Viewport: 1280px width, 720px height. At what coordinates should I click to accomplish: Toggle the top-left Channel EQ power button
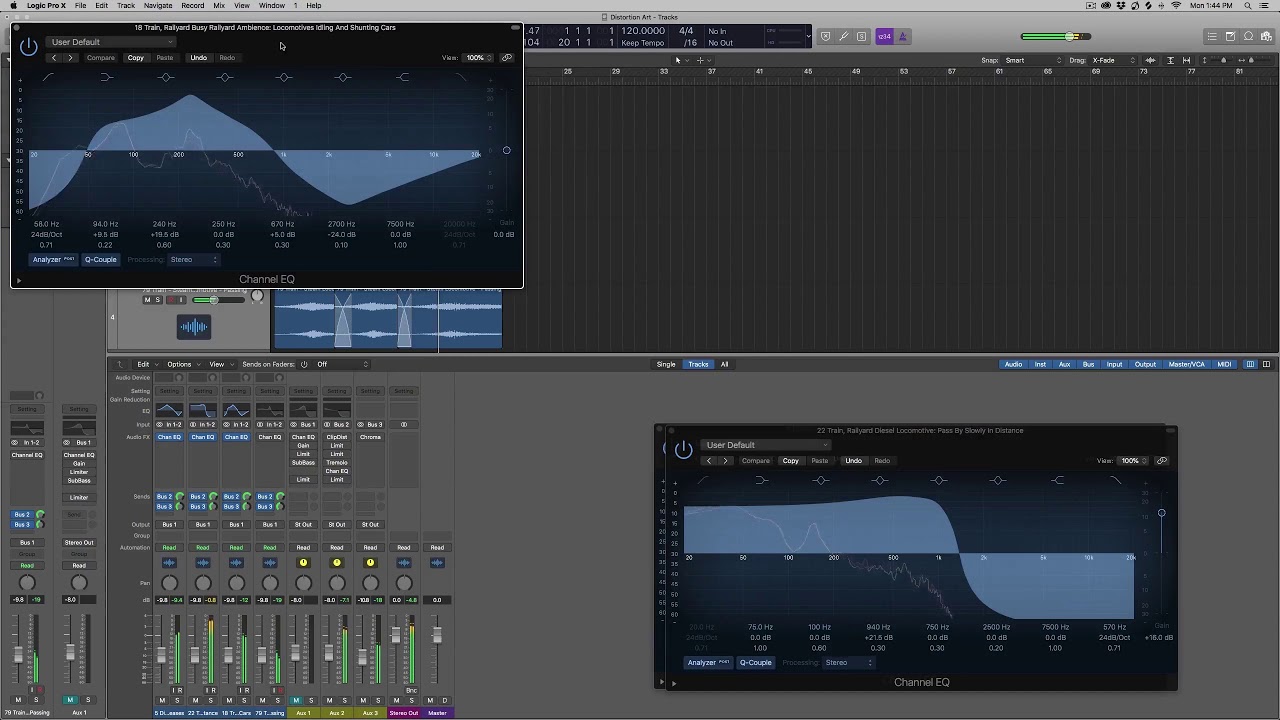click(28, 46)
